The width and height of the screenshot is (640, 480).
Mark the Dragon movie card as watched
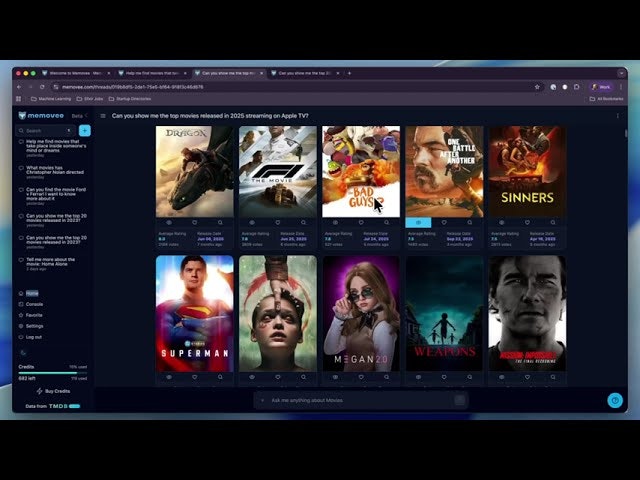(169, 222)
